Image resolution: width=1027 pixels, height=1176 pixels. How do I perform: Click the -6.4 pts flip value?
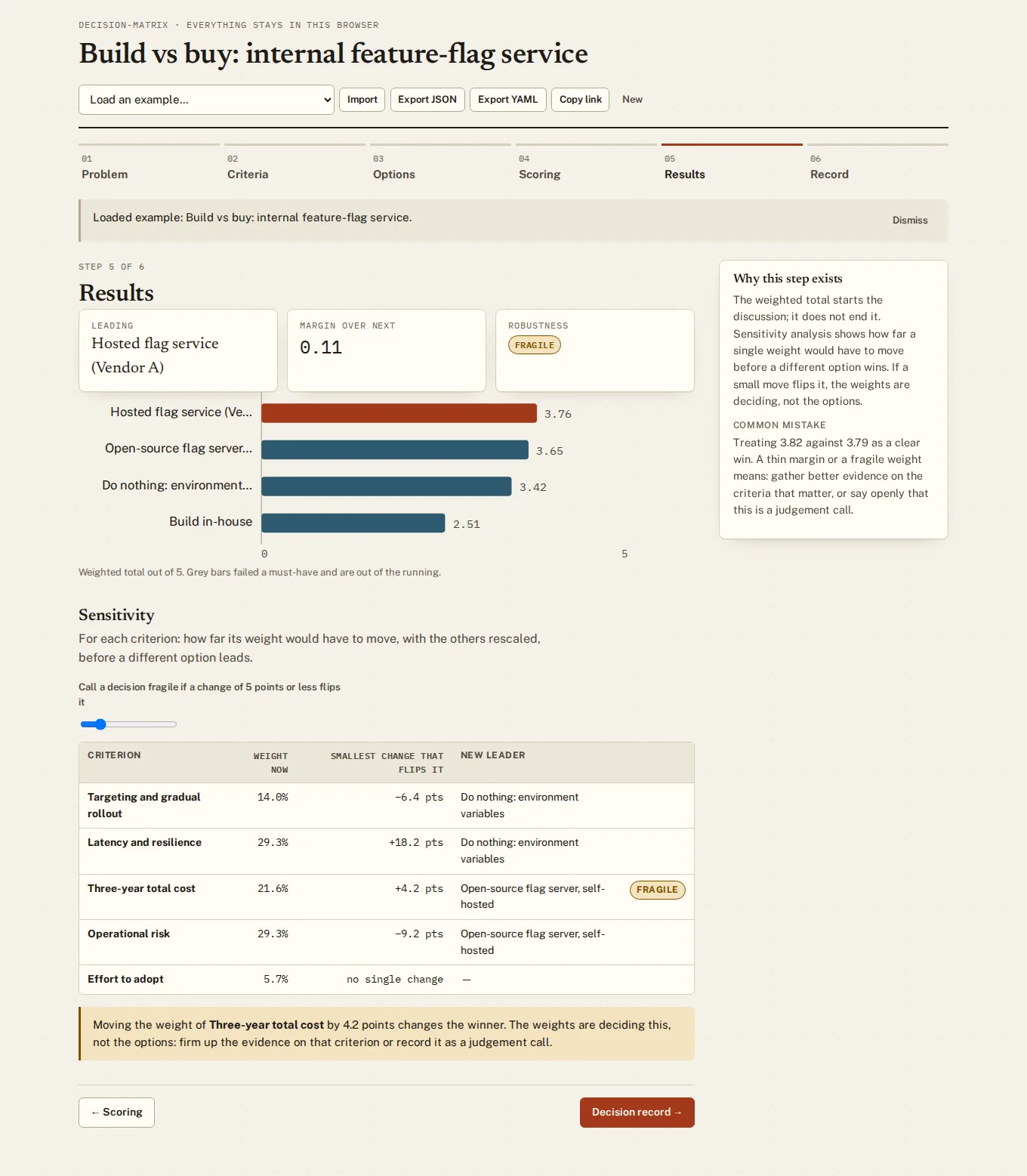[419, 797]
